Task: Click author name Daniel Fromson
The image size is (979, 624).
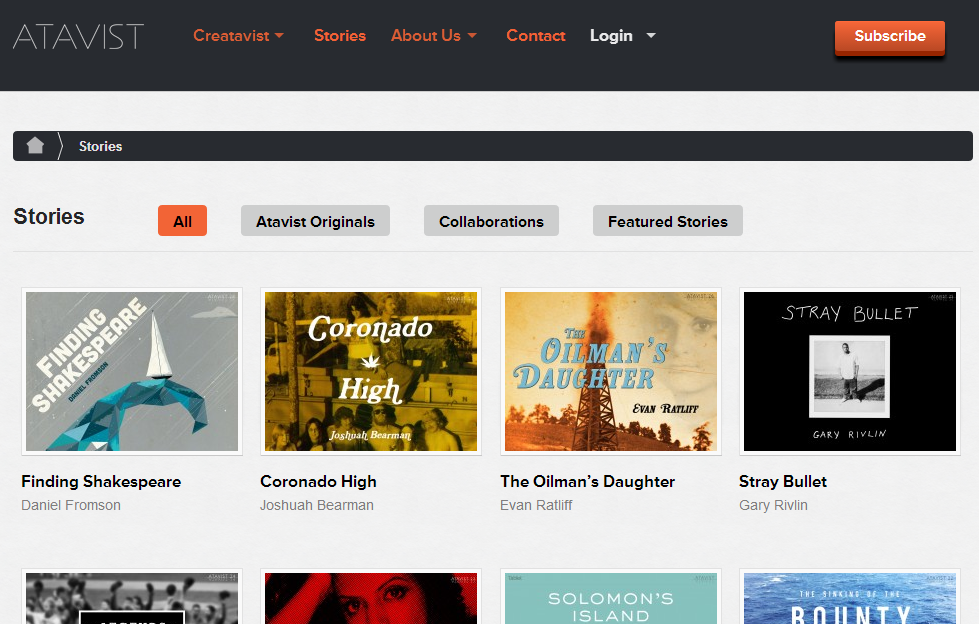Action: pyautogui.click(x=71, y=505)
